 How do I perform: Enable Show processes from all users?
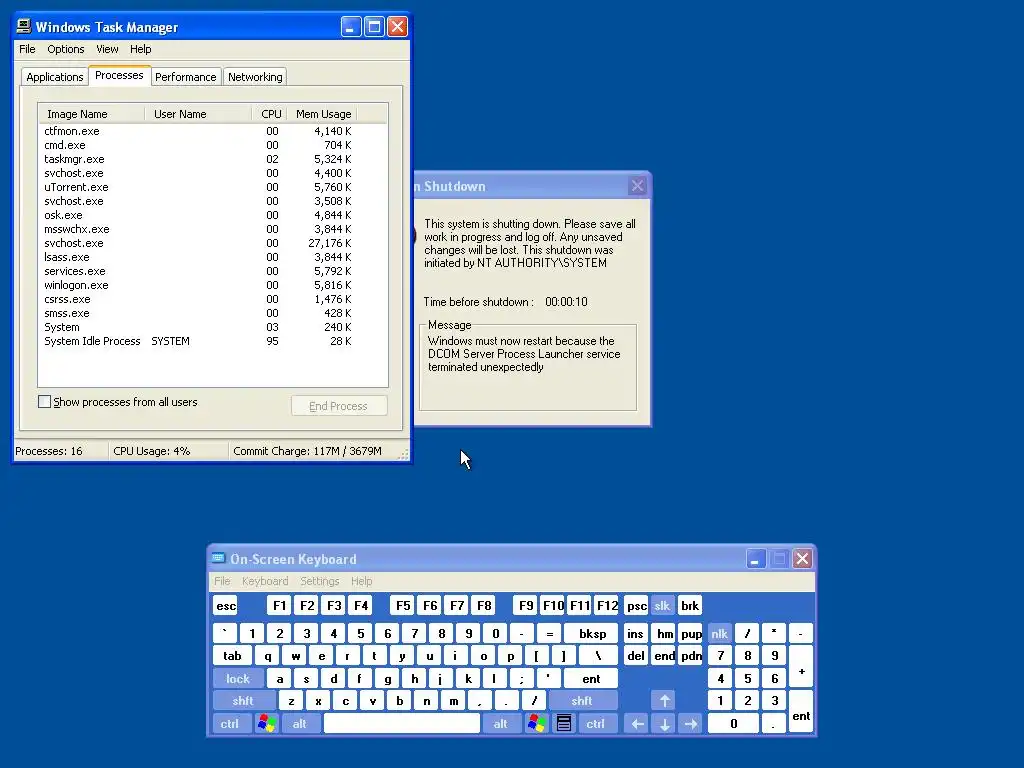(44, 402)
